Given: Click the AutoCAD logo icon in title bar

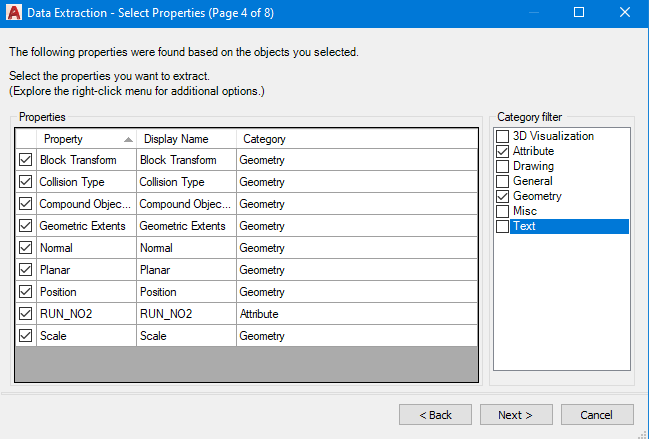Looking at the screenshot, I should pos(14,12).
